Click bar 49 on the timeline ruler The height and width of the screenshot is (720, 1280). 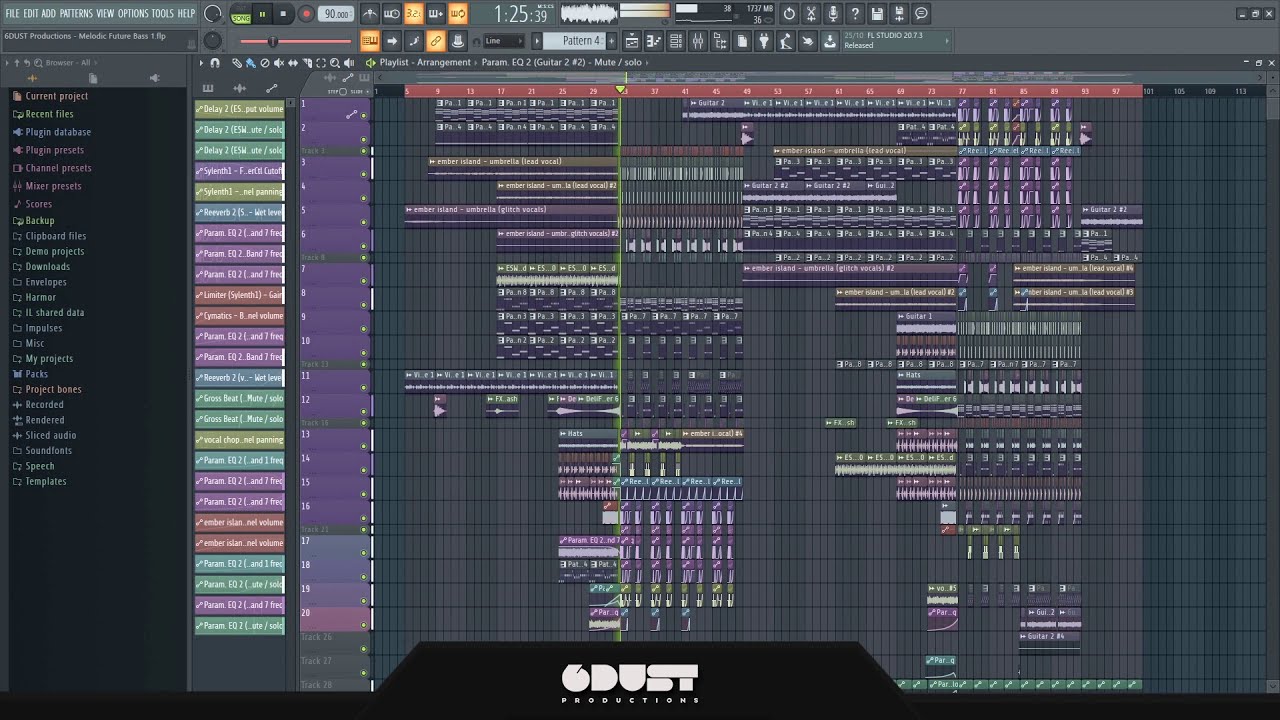pyautogui.click(x=747, y=91)
